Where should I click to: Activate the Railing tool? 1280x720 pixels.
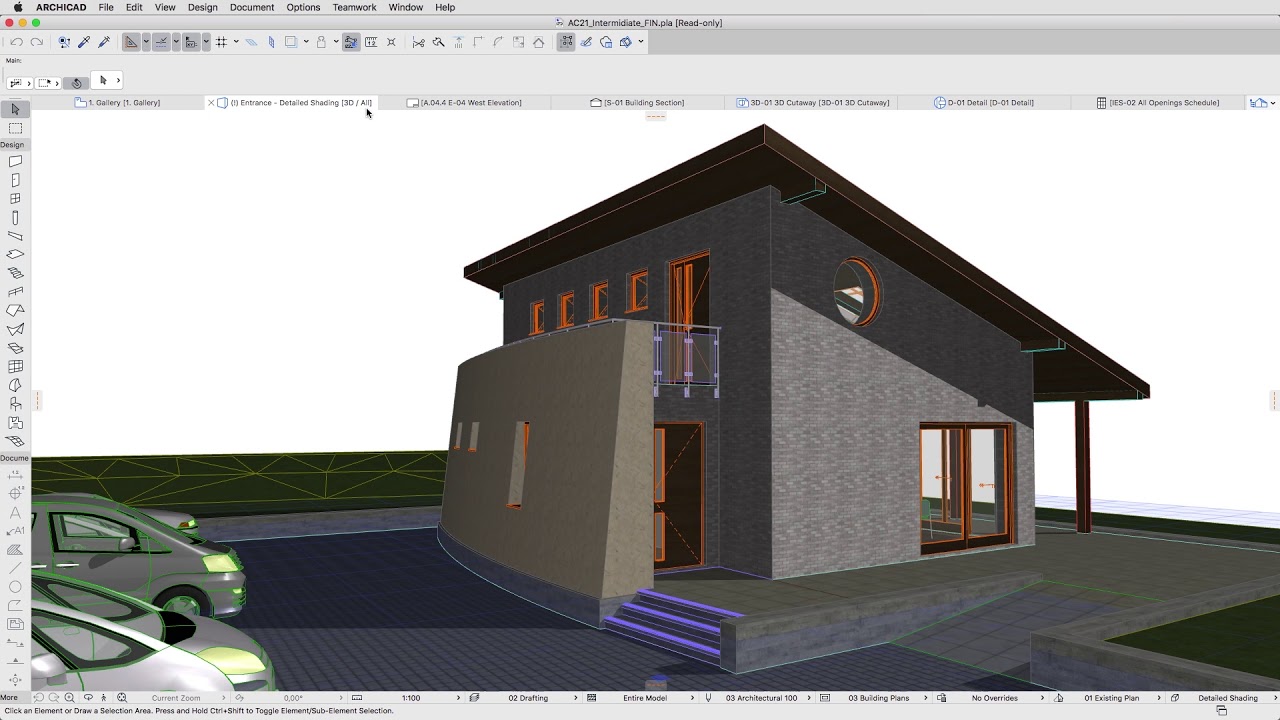(x=15, y=292)
